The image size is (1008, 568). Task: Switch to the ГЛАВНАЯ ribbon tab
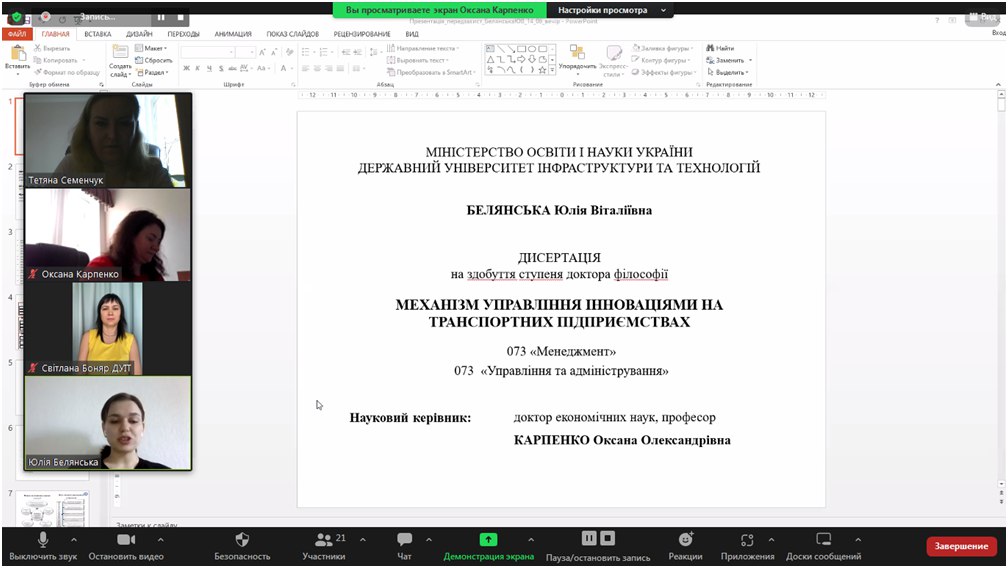point(55,34)
